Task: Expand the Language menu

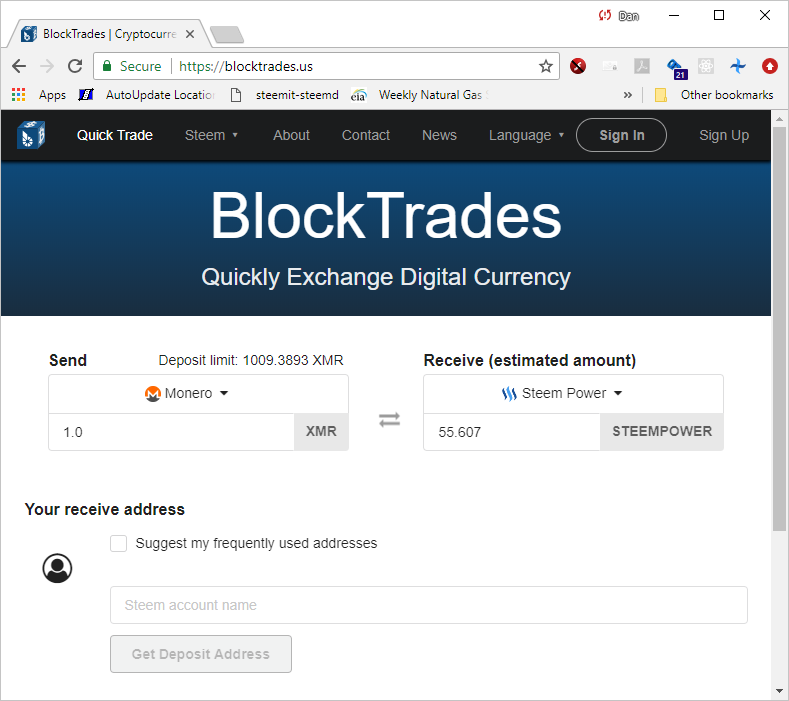Action: [x=526, y=135]
